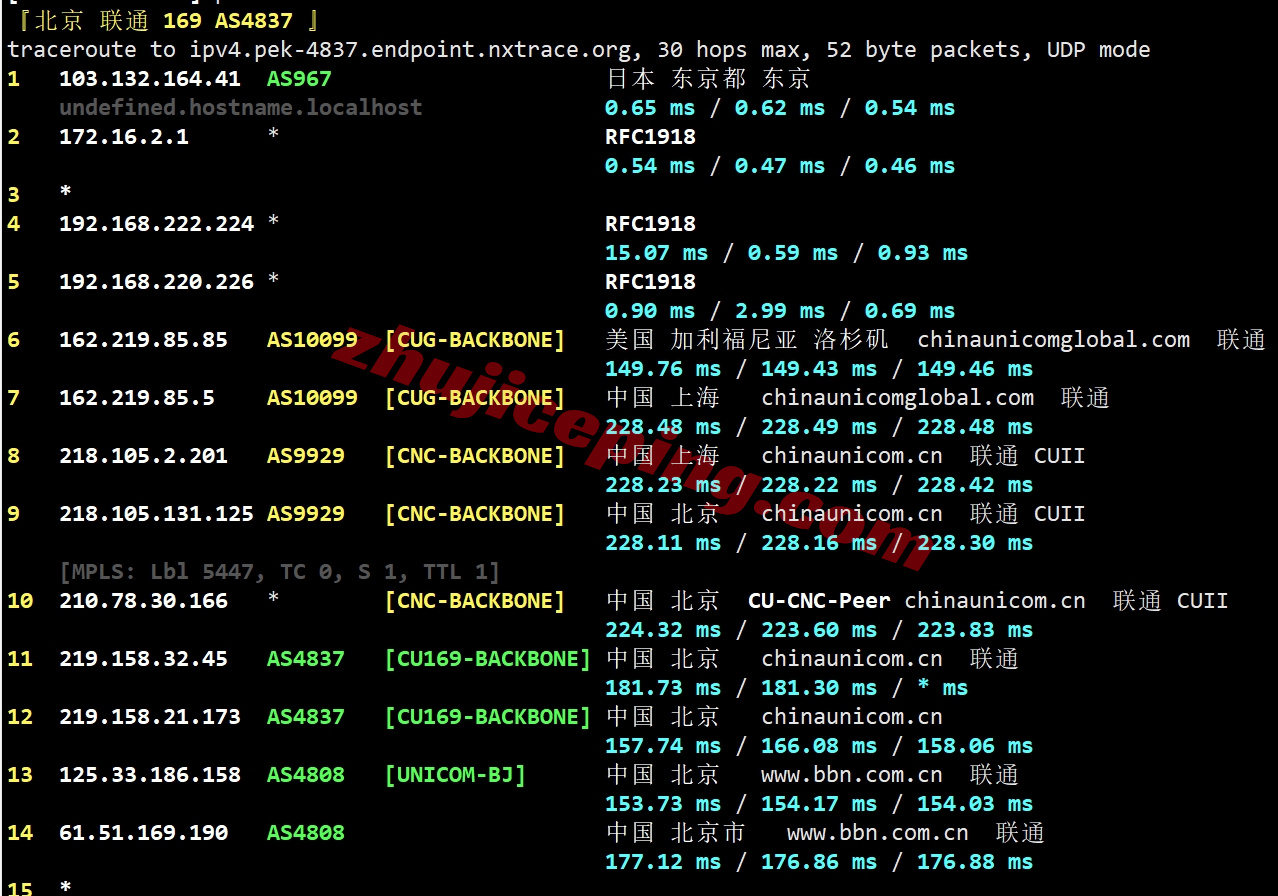Click the [CNC-BACKBONE] tag on hop 9

[475, 514]
